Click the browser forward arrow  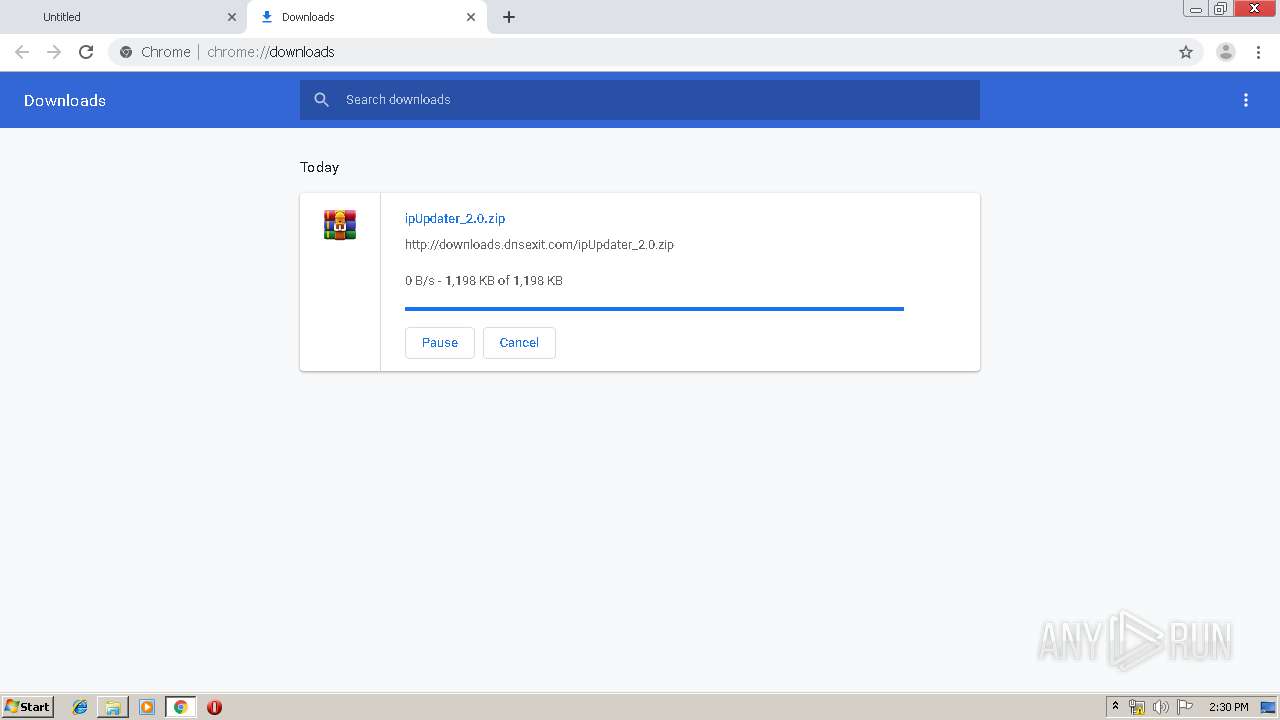point(54,52)
